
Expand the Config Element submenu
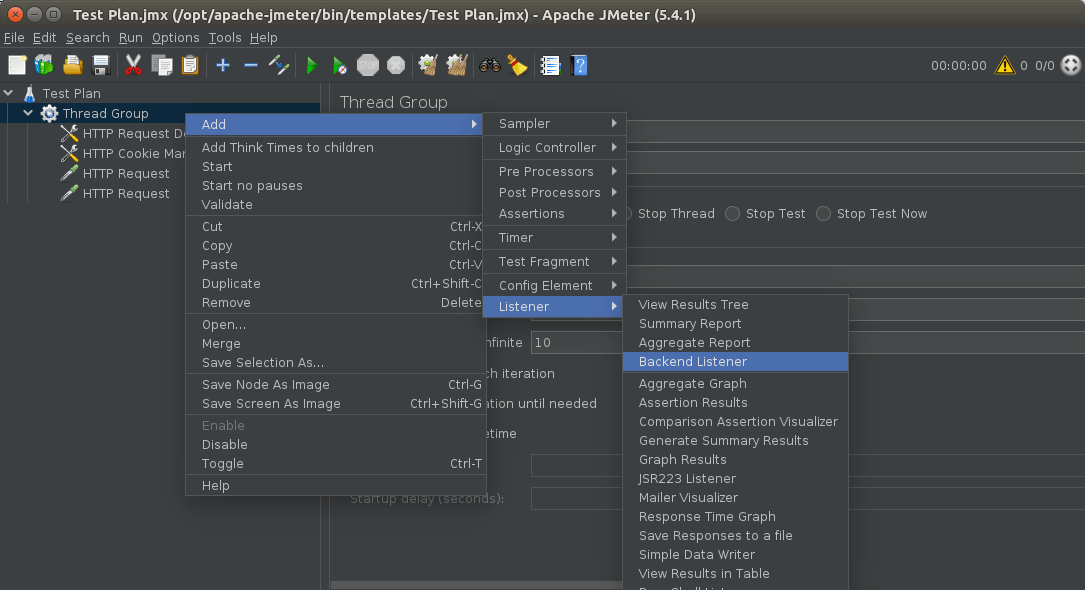tap(554, 286)
